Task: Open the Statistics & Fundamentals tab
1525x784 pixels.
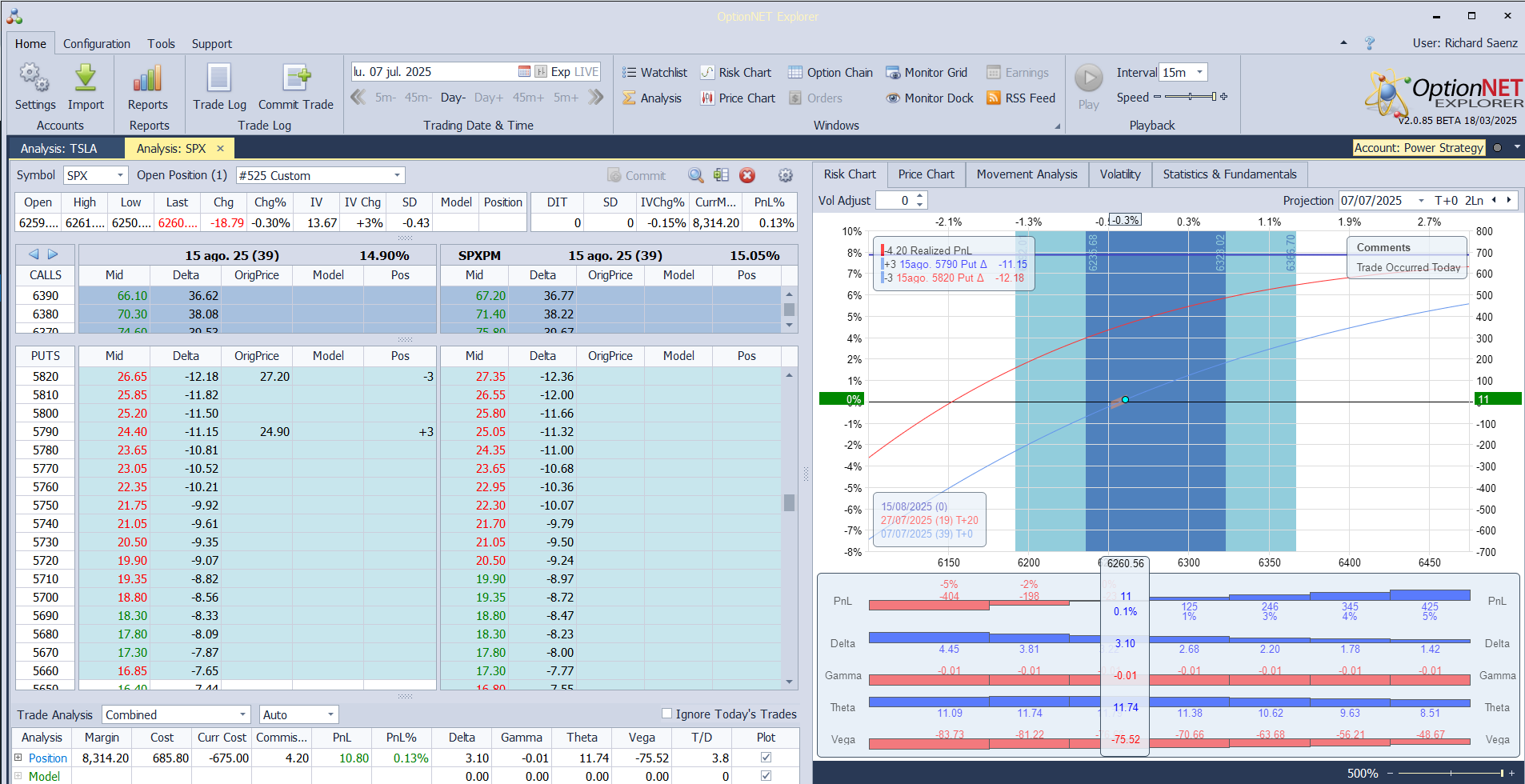Action: pos(1230,174)
